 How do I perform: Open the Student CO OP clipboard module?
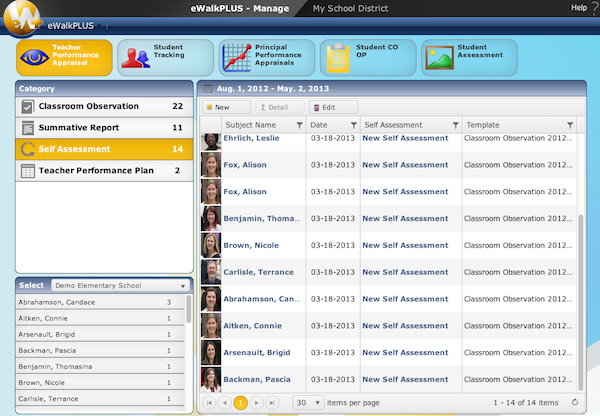pos(368,57)
